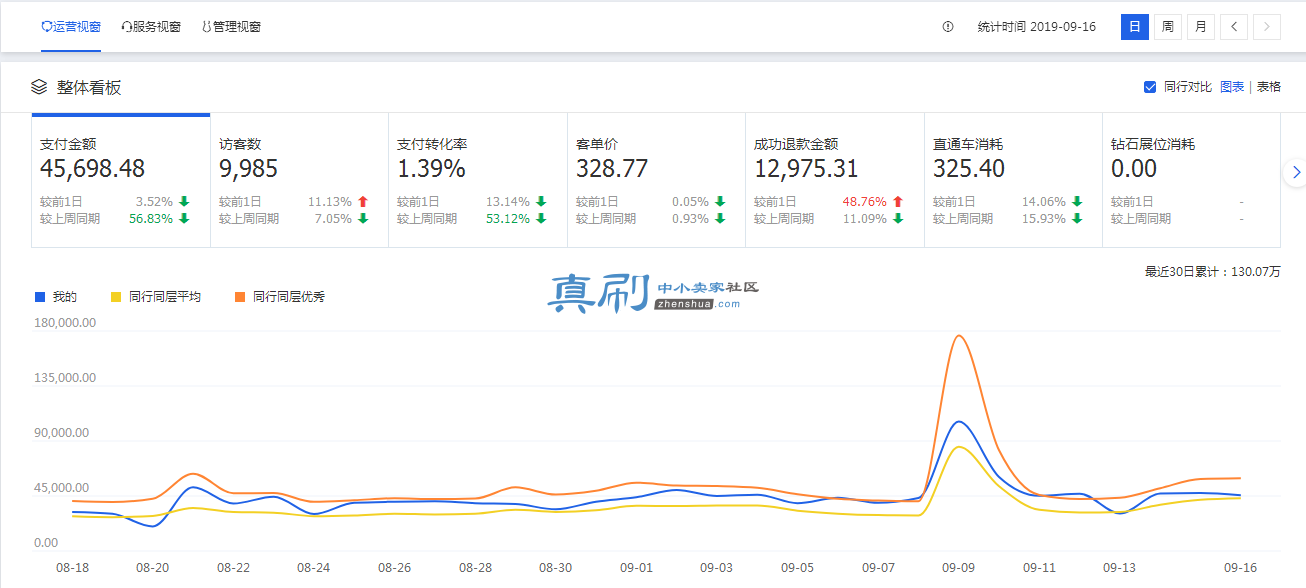Click the 整体看板 layers icon
Image resolution: width=1306 pixels, height=588 pixels.
(39, 87)
